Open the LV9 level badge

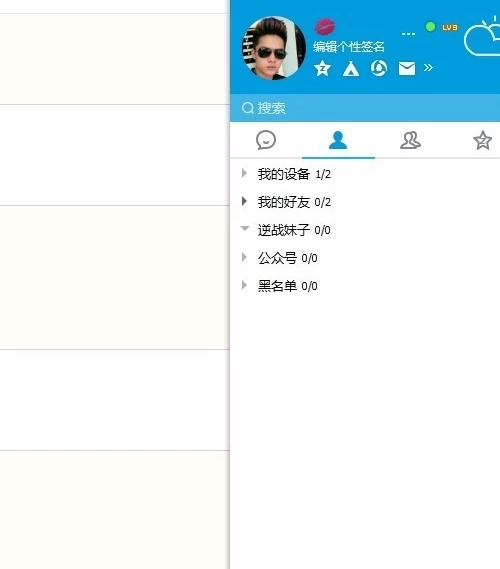click(450, 27)
